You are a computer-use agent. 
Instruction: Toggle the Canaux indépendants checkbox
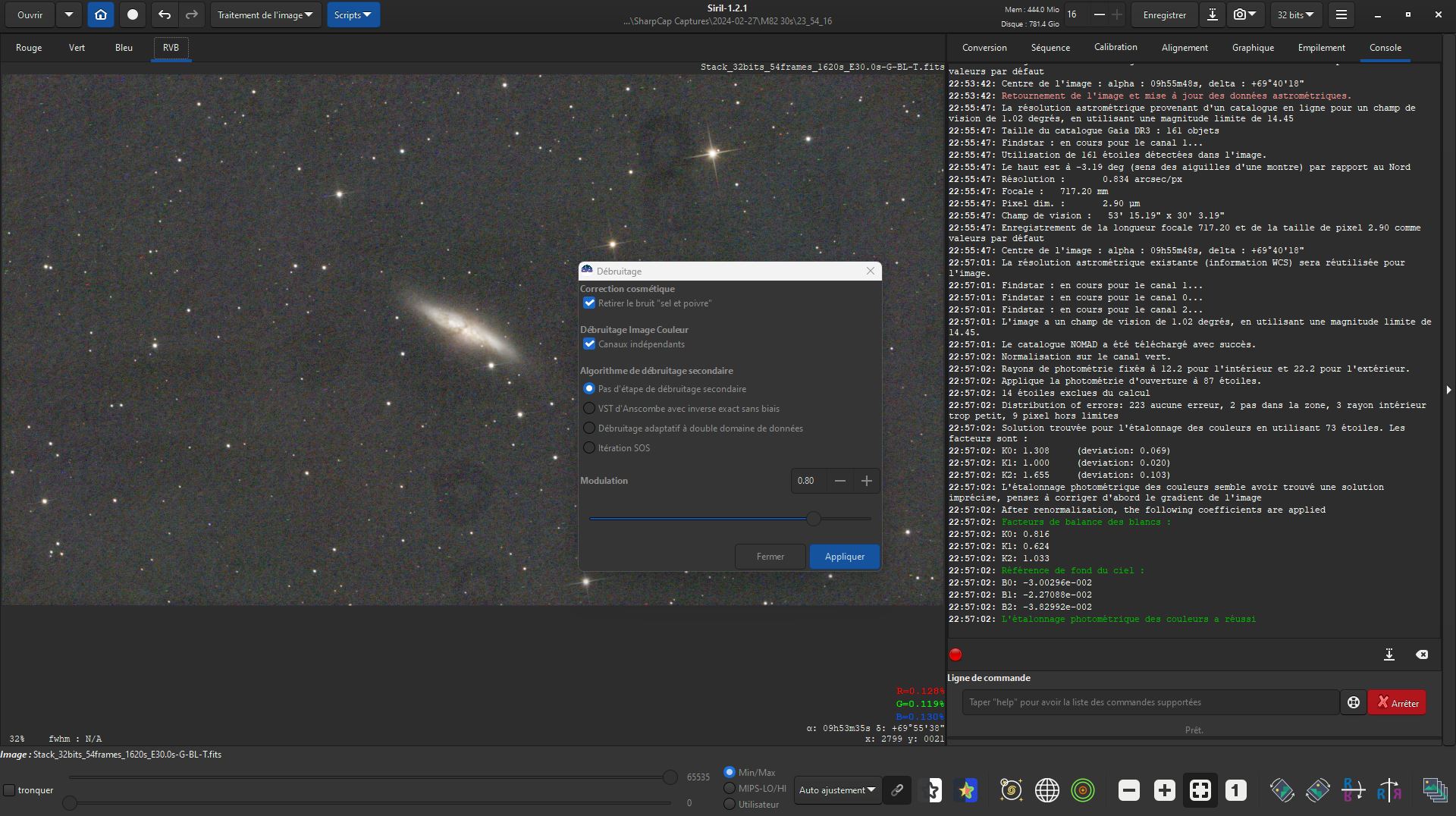coord(589,344)
